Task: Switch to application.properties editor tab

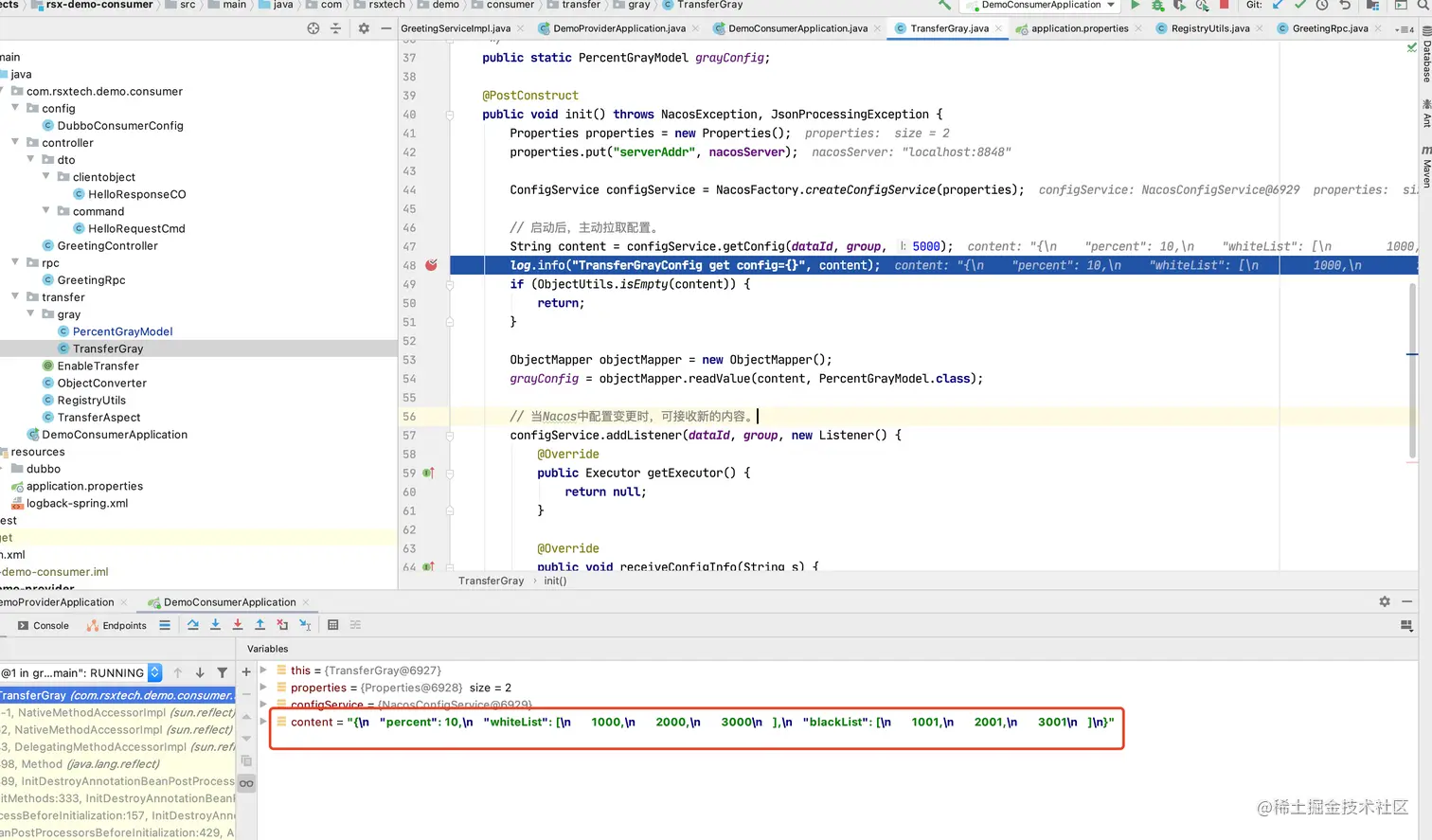Action: (x=1080, y=28)
